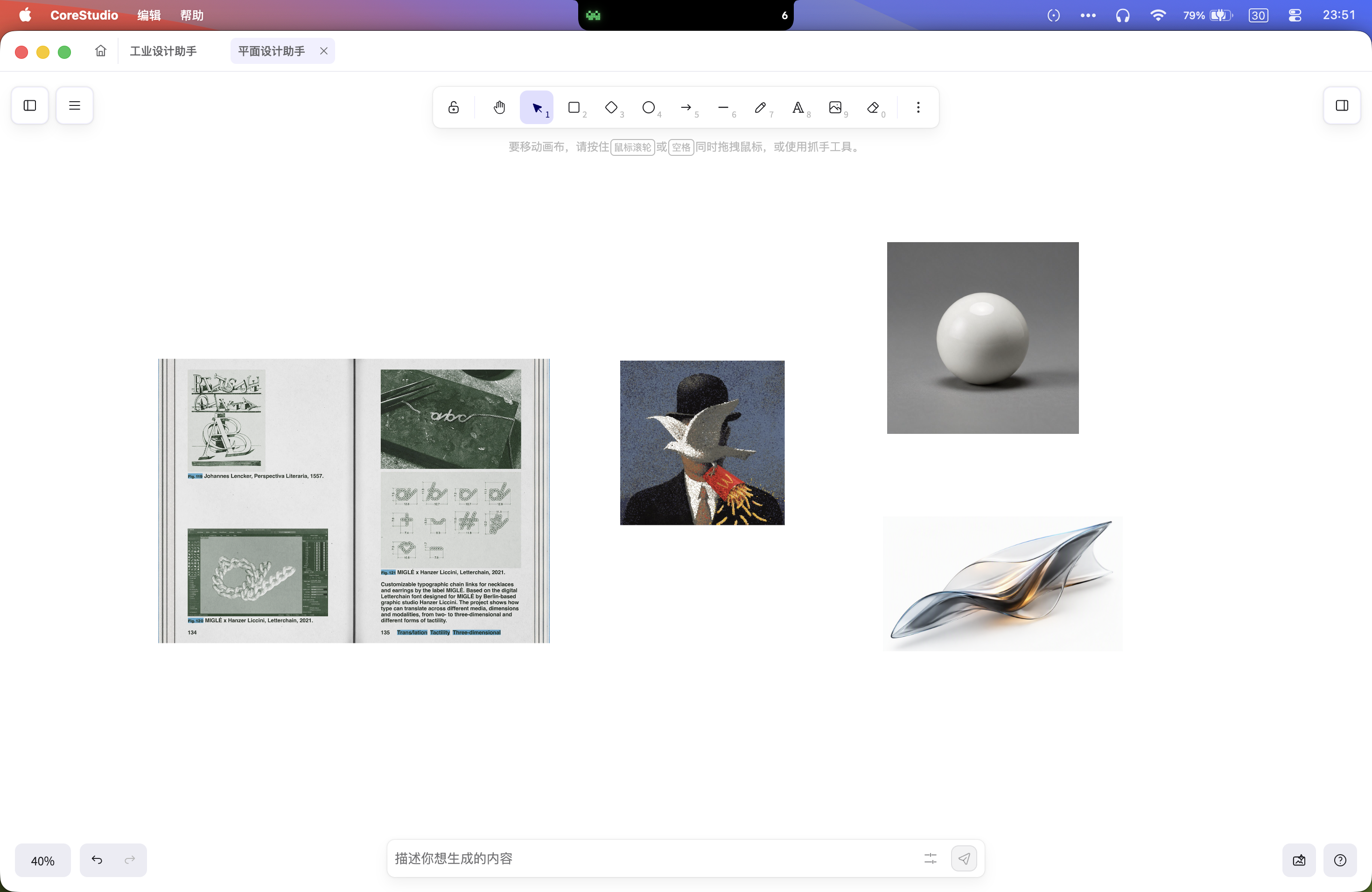Switch to the 平面设计助手 tab
Screen dimensions: 1372x892
point(271,51)
